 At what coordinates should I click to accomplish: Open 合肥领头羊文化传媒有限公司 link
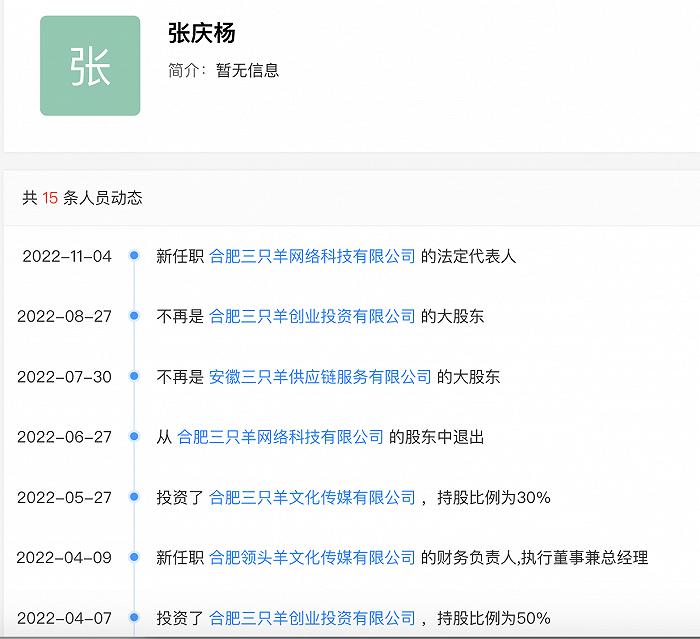pyautogui.click(x=312, y=557)
